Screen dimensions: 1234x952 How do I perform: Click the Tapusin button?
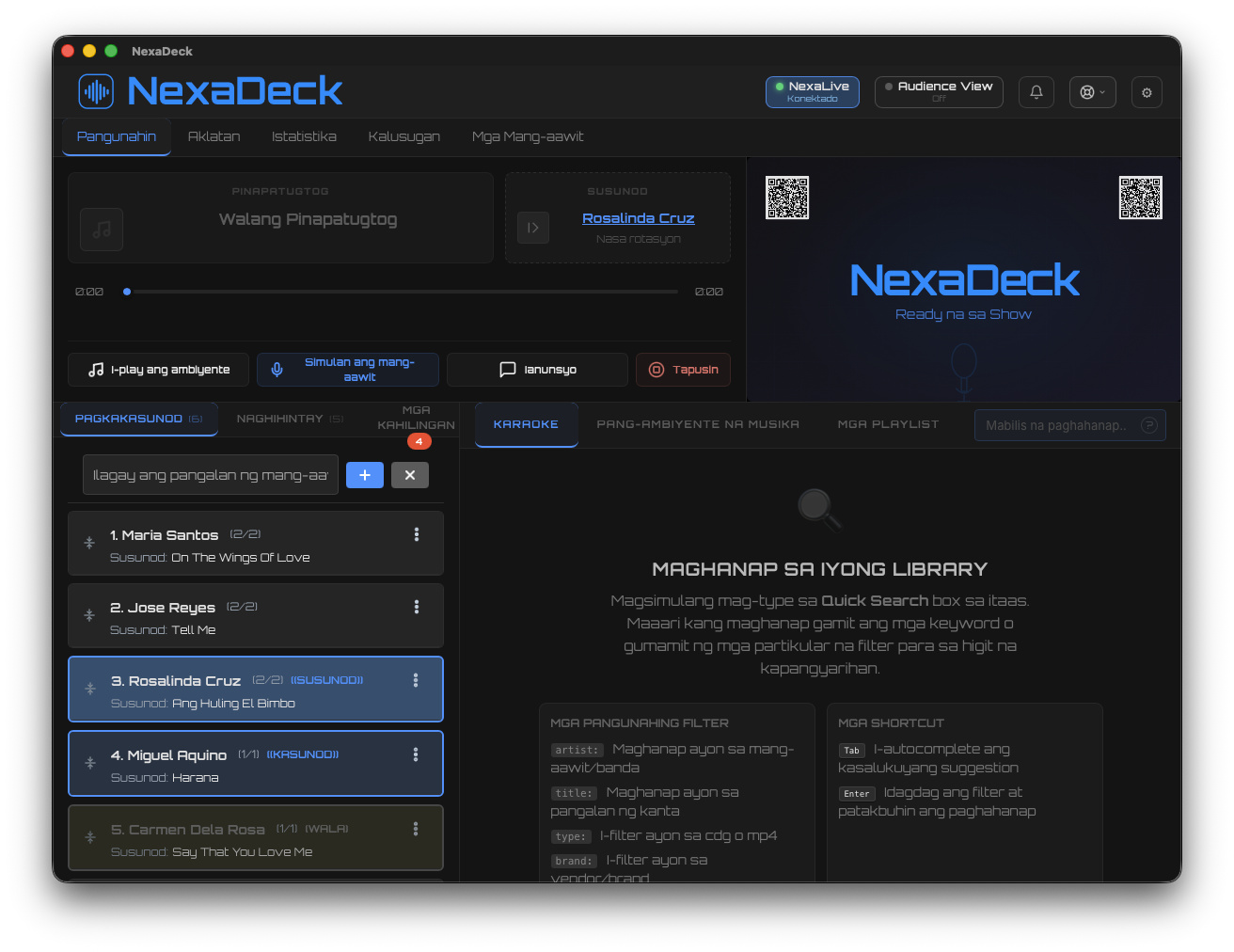pos(684,370)
